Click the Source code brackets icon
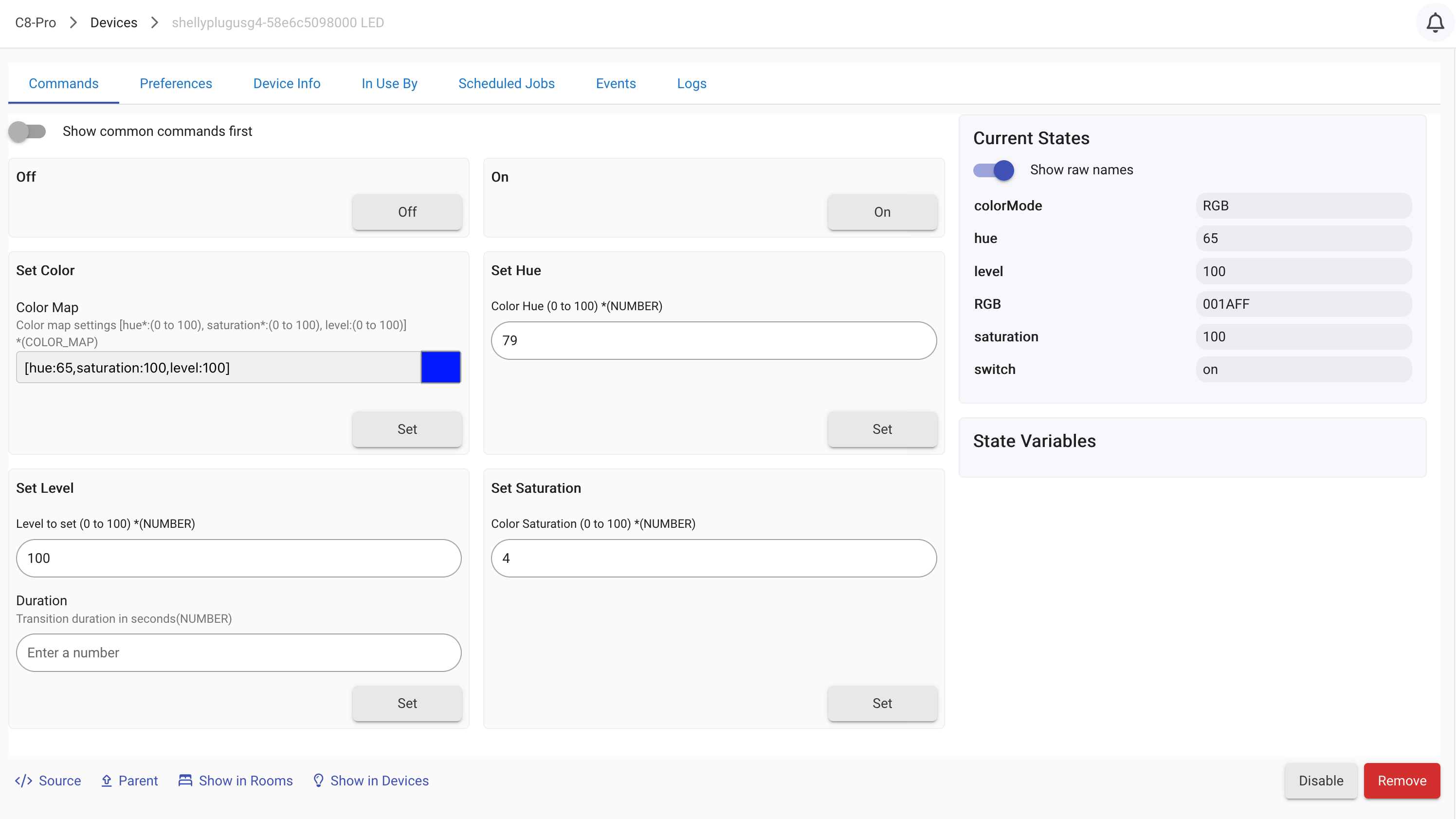 [x=23, y=781]
